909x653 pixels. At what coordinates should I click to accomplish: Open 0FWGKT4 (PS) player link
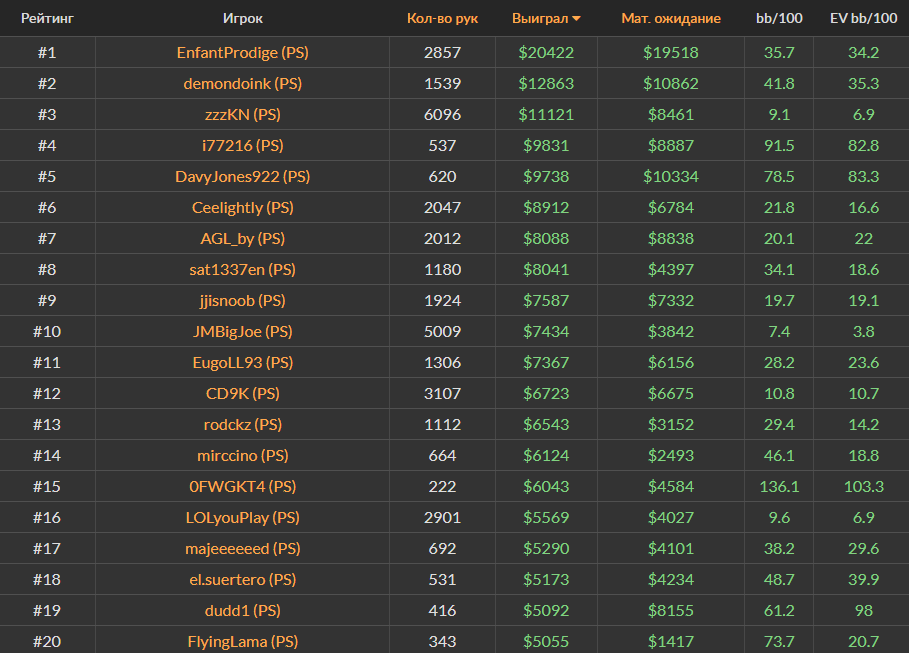[x=243, y=486]
